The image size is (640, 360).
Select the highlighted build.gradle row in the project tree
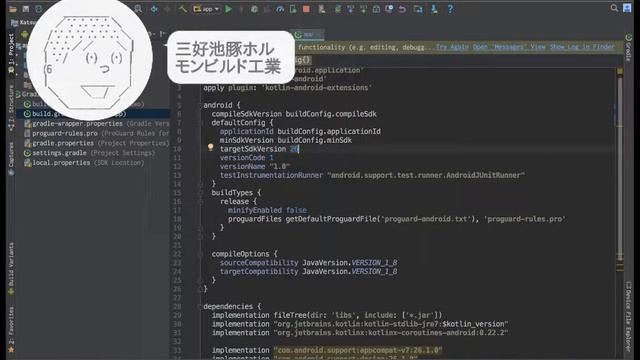(x=93, y=114)
